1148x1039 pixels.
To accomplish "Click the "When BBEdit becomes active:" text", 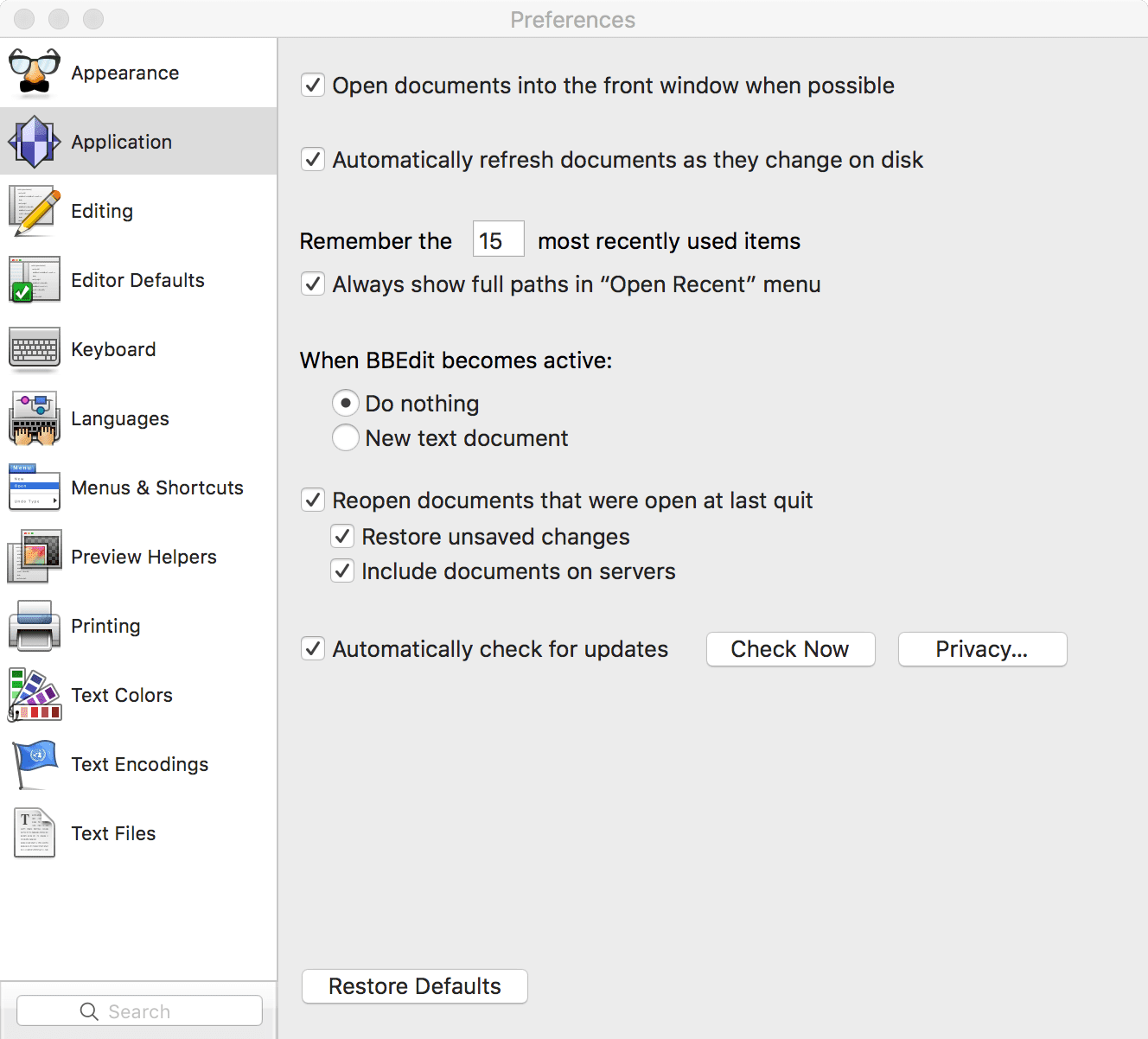I will coord(456,360).
